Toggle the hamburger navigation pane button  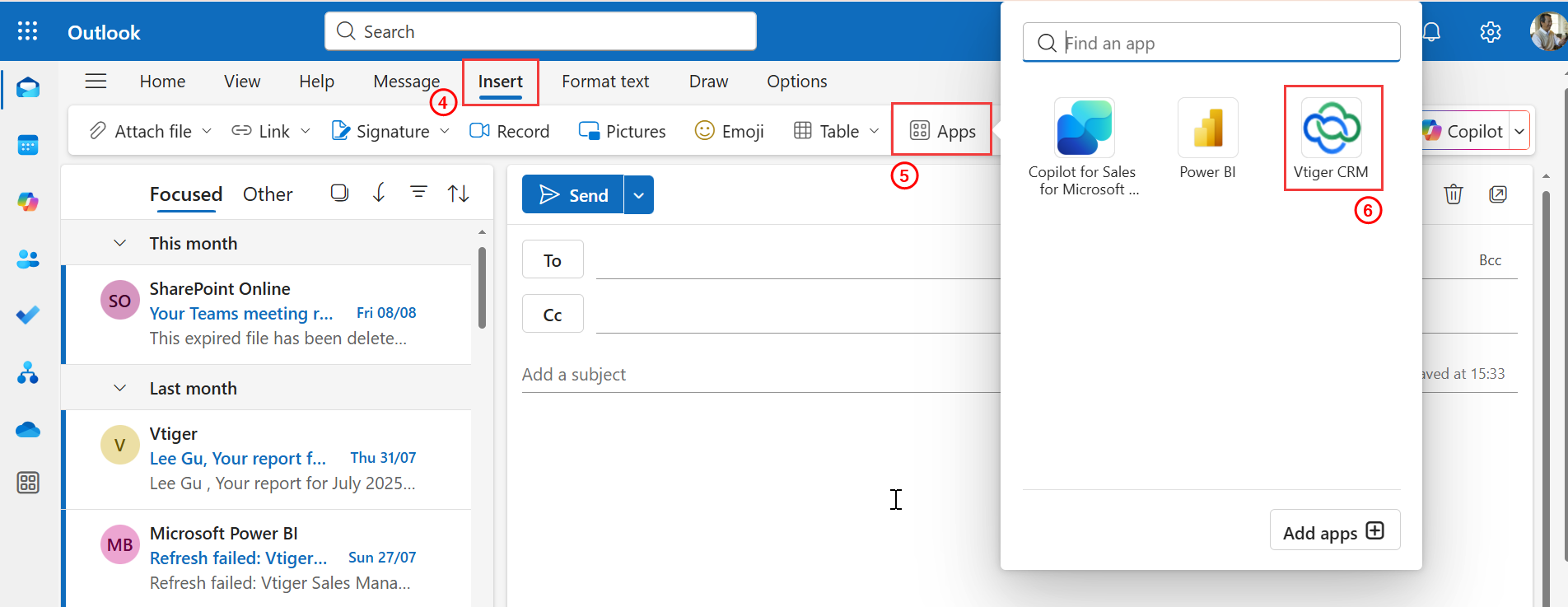pos(96,81)
